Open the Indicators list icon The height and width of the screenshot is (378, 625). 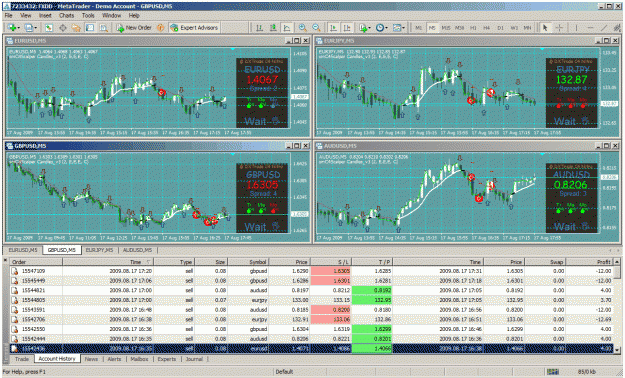(x=362, y=28)
